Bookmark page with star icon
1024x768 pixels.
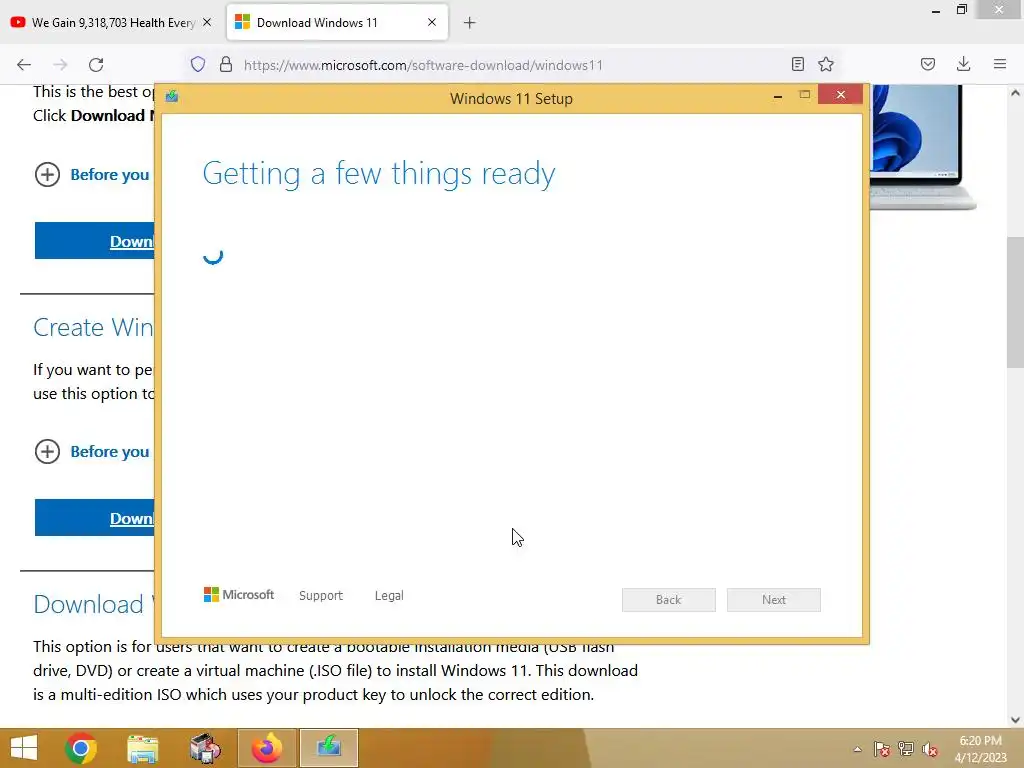826,64
